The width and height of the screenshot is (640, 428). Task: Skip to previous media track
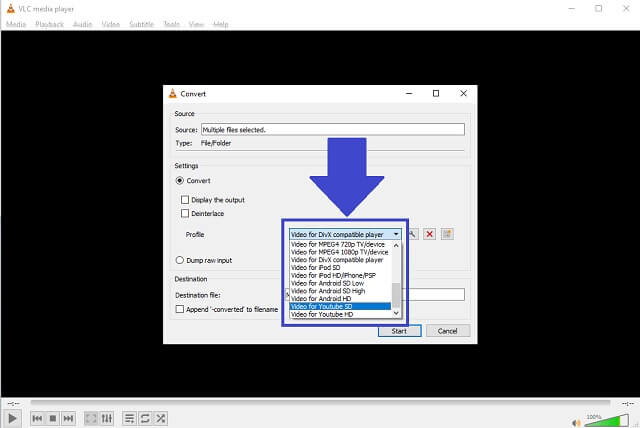(x=38, y=419)
